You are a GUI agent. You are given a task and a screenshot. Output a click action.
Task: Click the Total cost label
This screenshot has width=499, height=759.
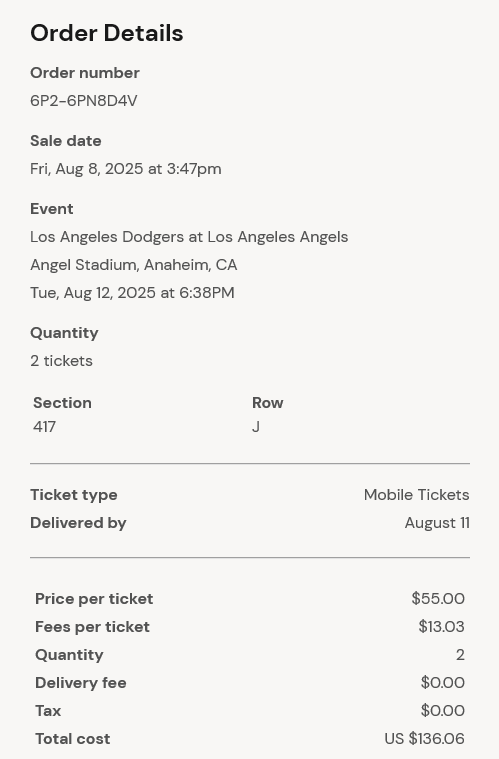tap(73, 739)
